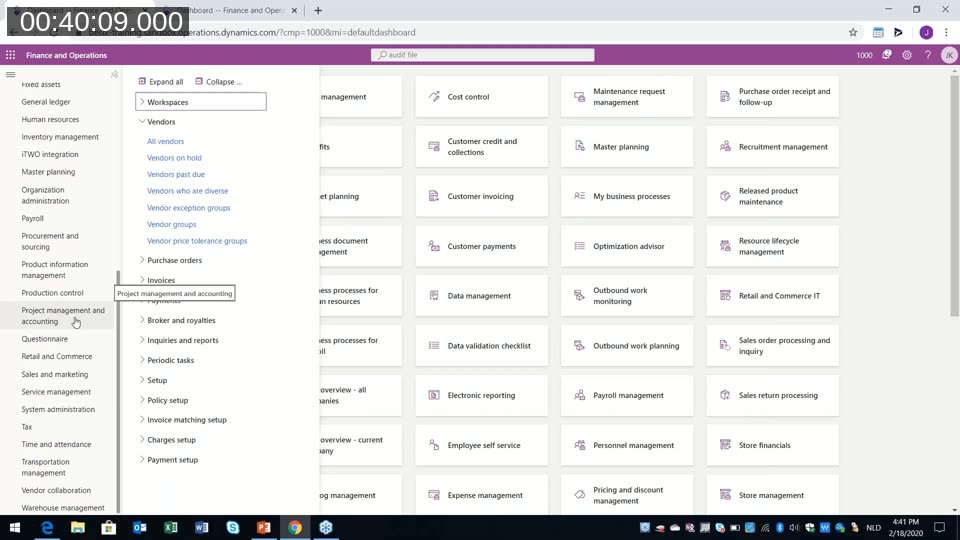Expand the Policy setup node
Viewport: 960px width, 540px height.
coord(163,400)
